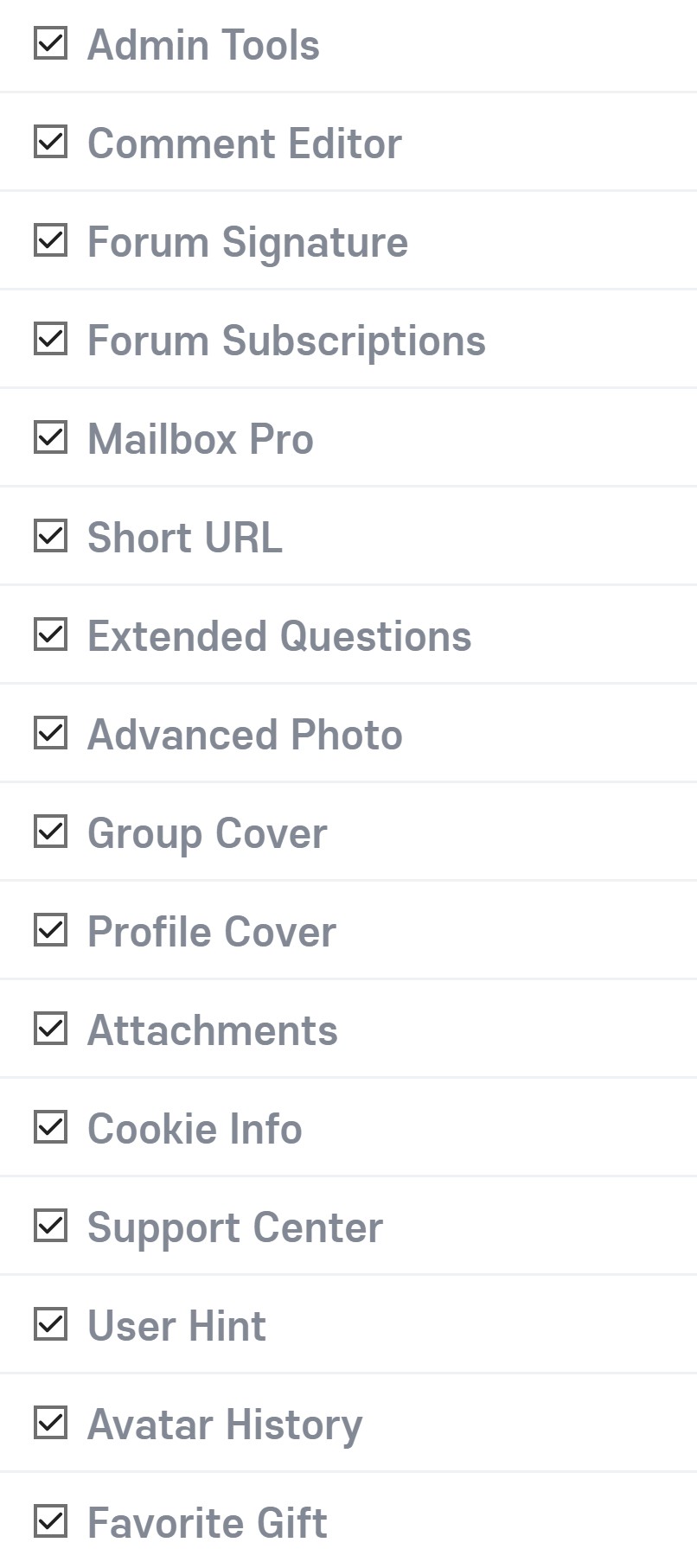This screenshot has height=1568, width=697.
Task: Uncheck the Extended Questions checkbox
Action: pyautogui.click(x=50, y=634)
